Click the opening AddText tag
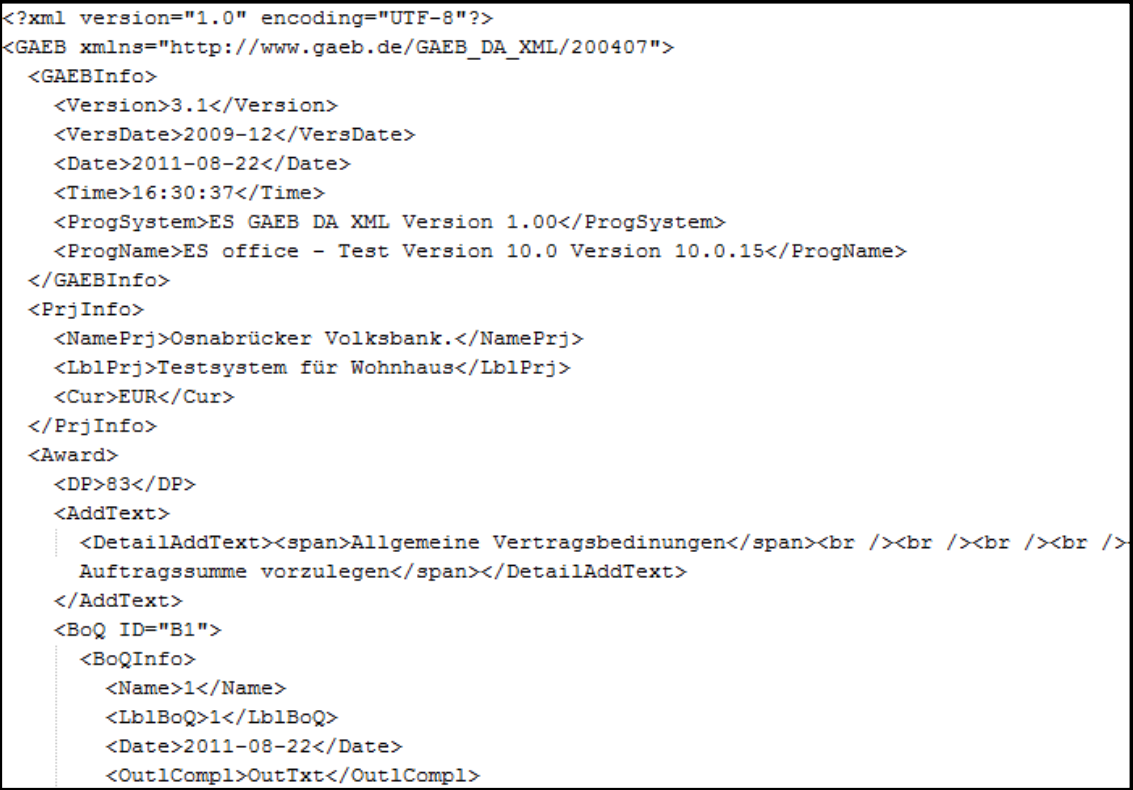 [112, 513]
